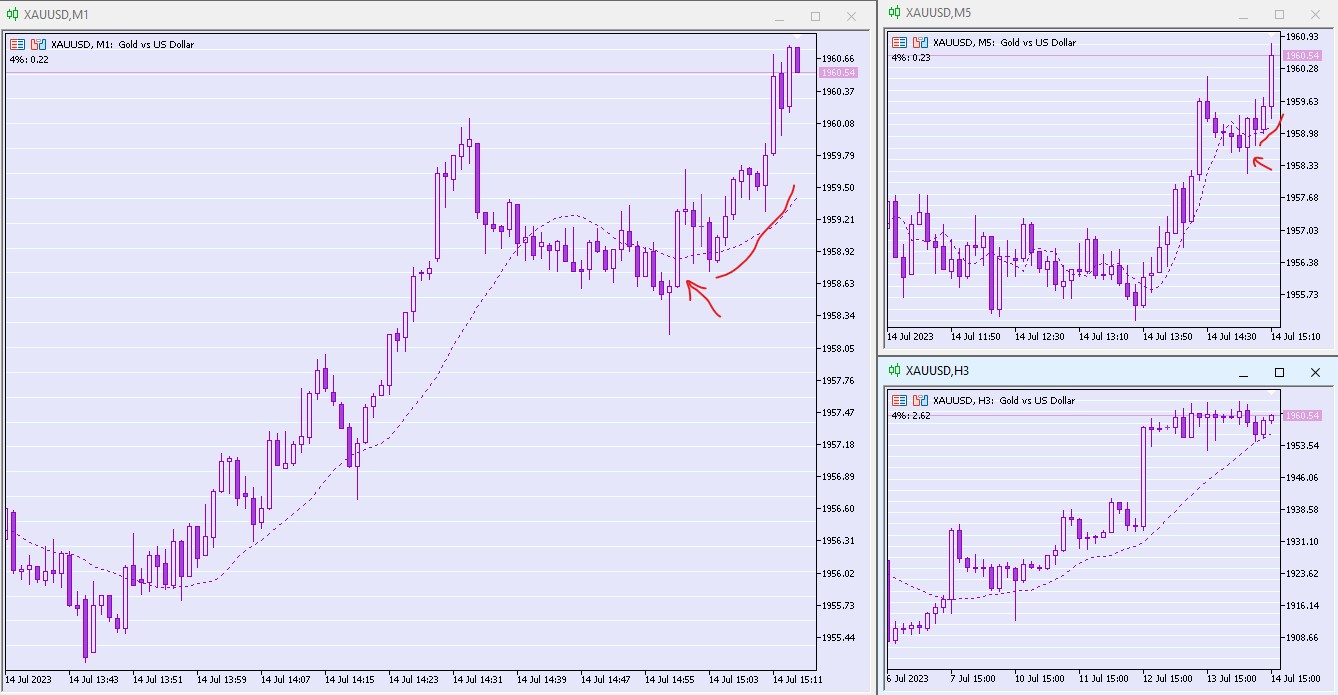Viewport: 1338px width, 695px height.
Task: Open Depth of Market icon on M5 chart
Action: coord(900,42)
